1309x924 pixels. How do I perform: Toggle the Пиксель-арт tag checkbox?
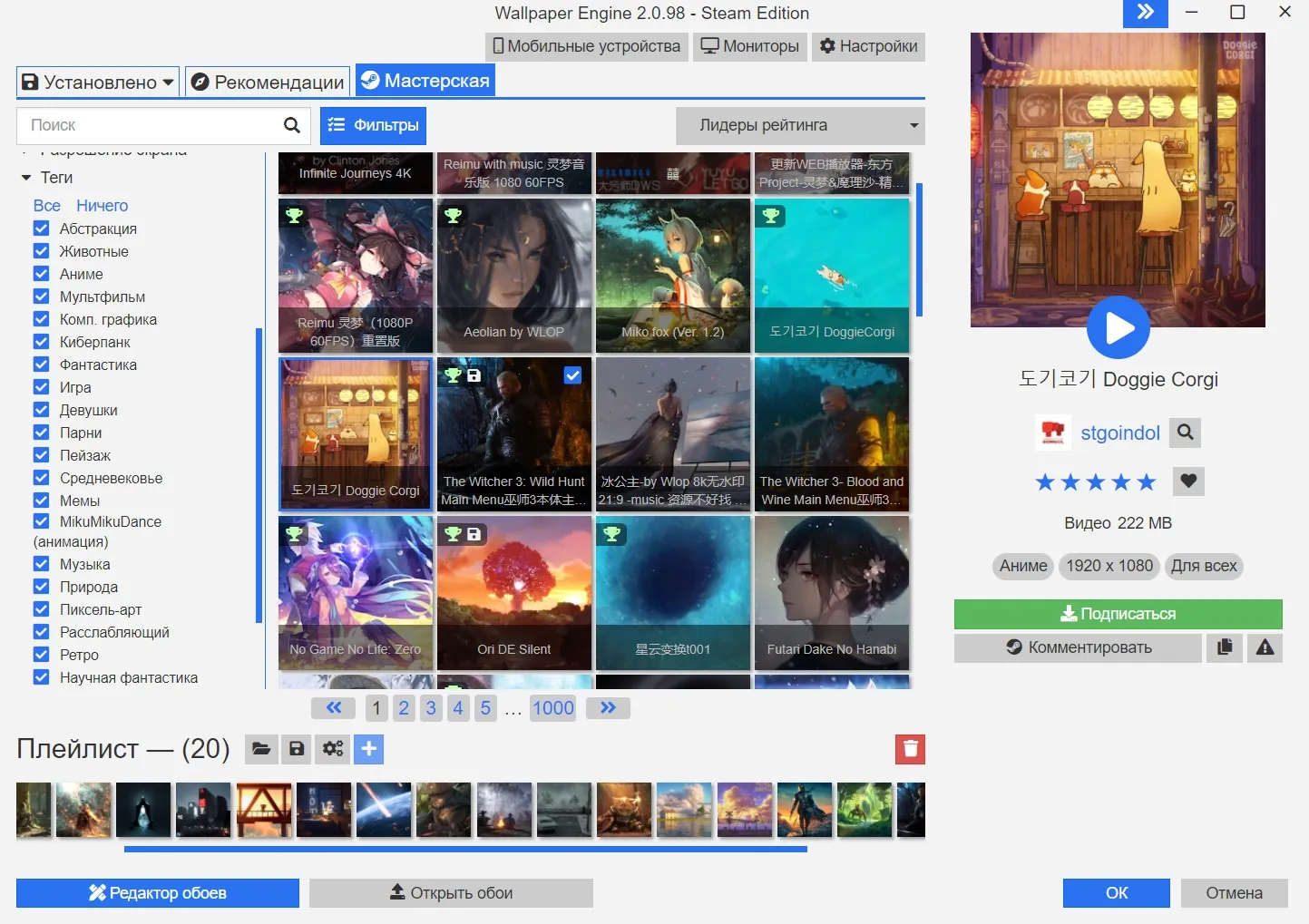coord(41,609)
